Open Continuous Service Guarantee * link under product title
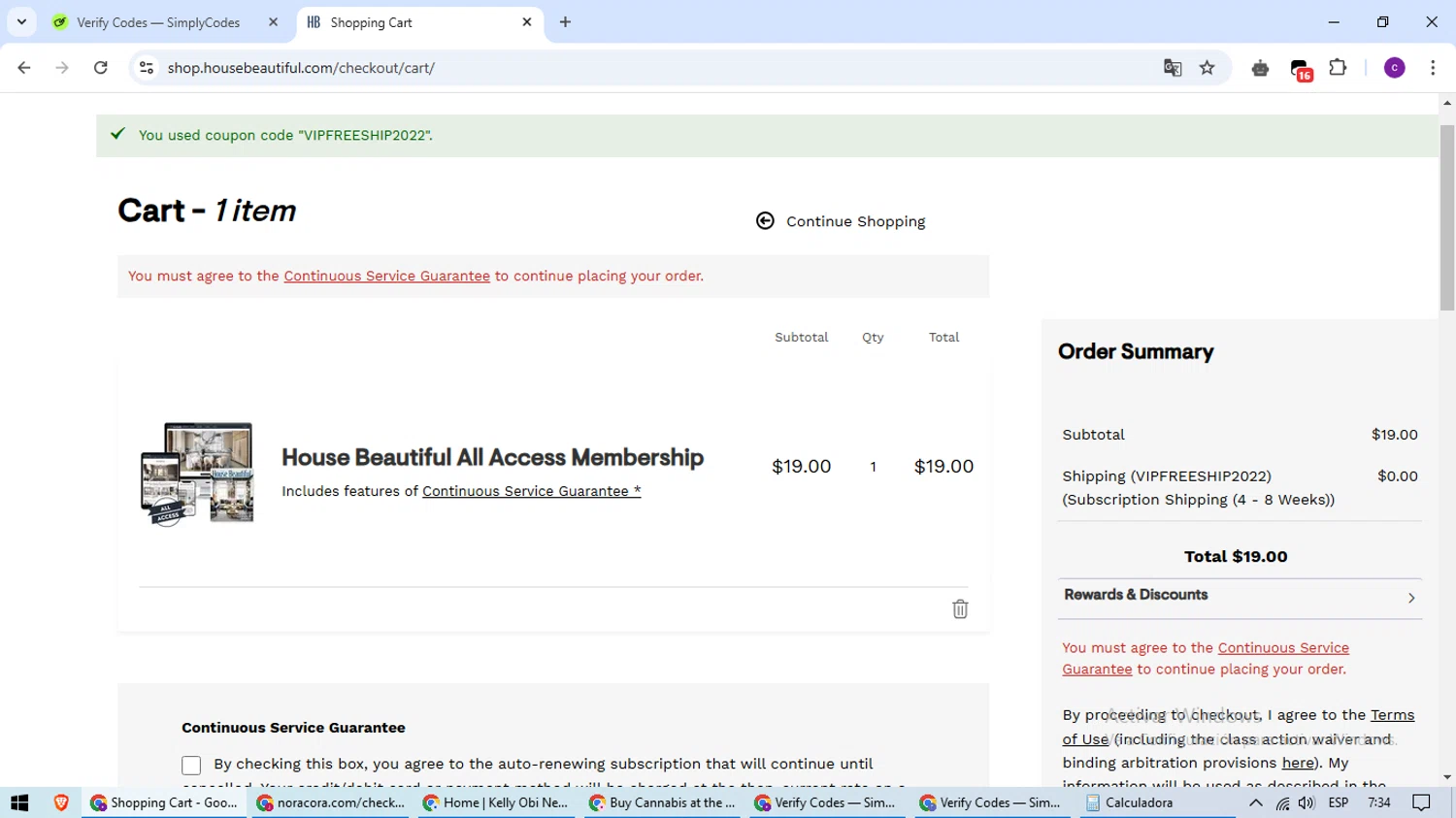The image size is (1456, 818). click(x=531, y=491)
